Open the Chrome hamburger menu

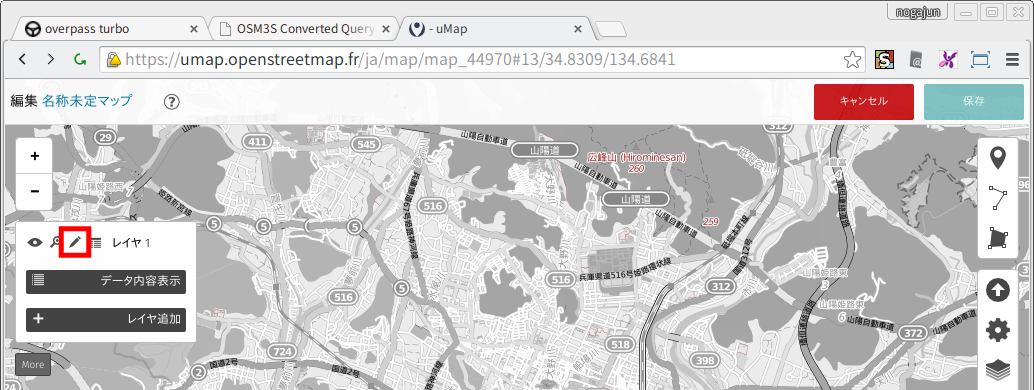(x=1013, y=60)
